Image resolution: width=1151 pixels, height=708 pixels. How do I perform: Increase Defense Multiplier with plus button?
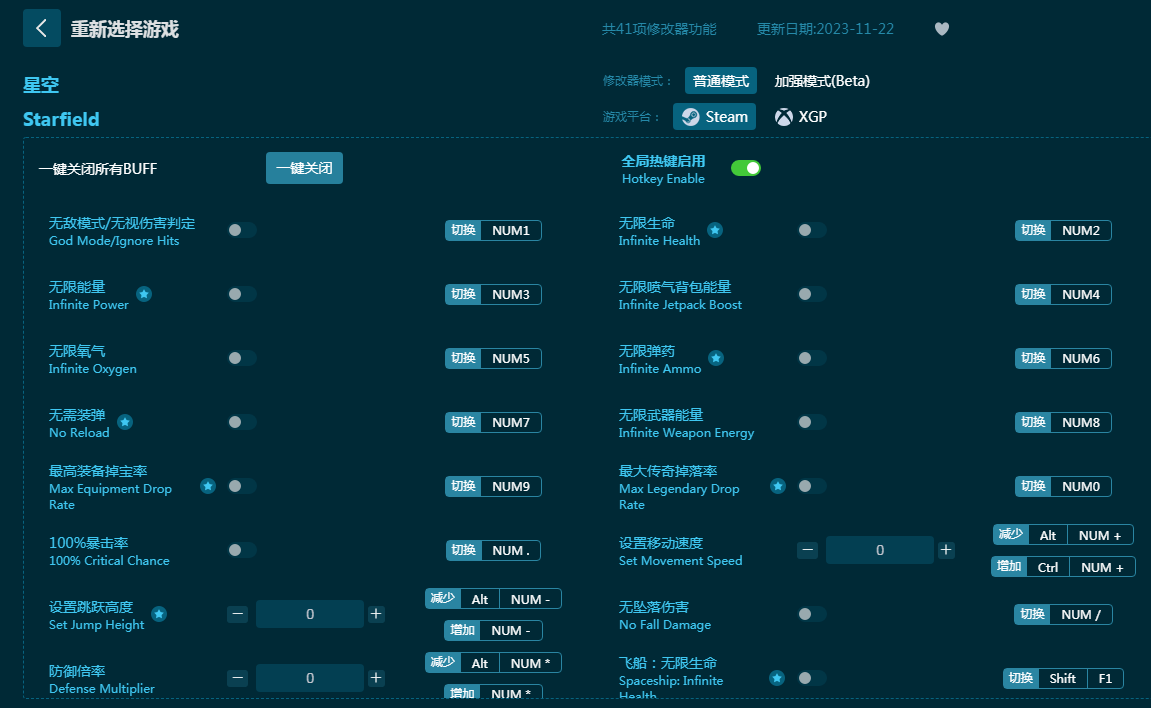376,678
